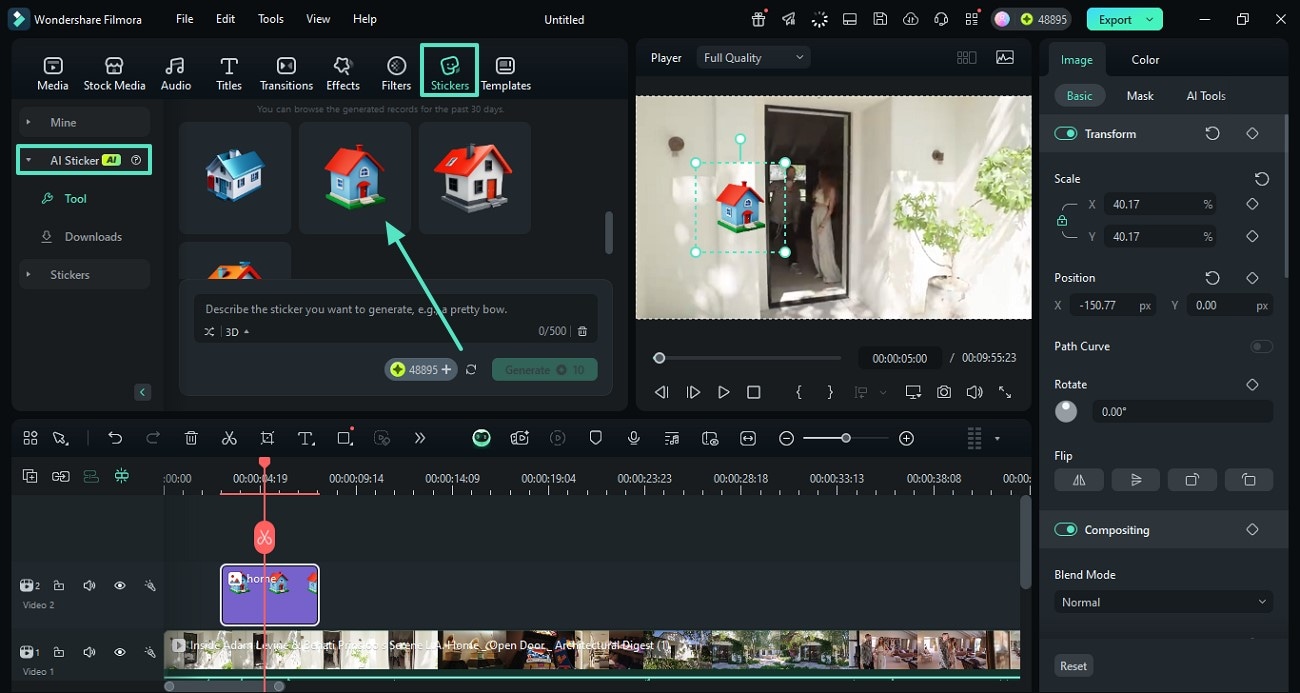This screenshot has width=1300, height=693.
Task: Switch to the Color tab
Action: click(1145, 60)
